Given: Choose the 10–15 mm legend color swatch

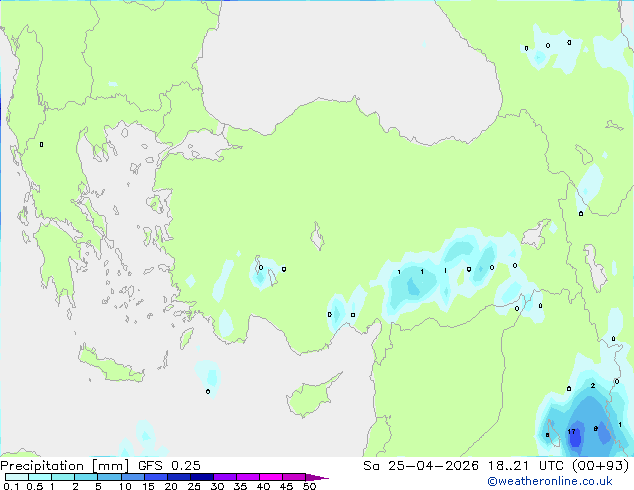Looking at the screenshot, I should [133, 477].
